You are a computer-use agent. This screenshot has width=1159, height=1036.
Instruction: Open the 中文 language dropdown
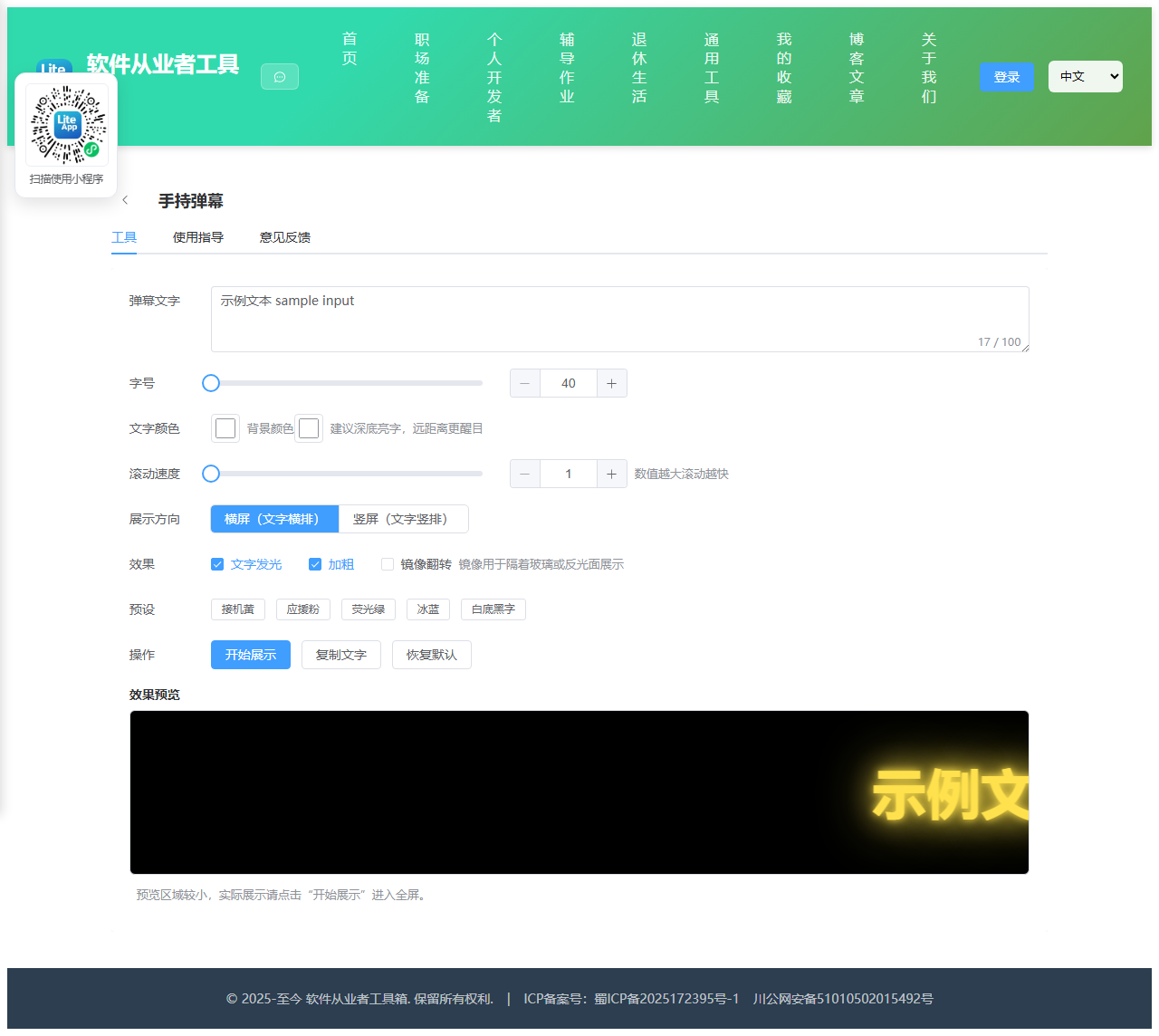[1086, 77]
